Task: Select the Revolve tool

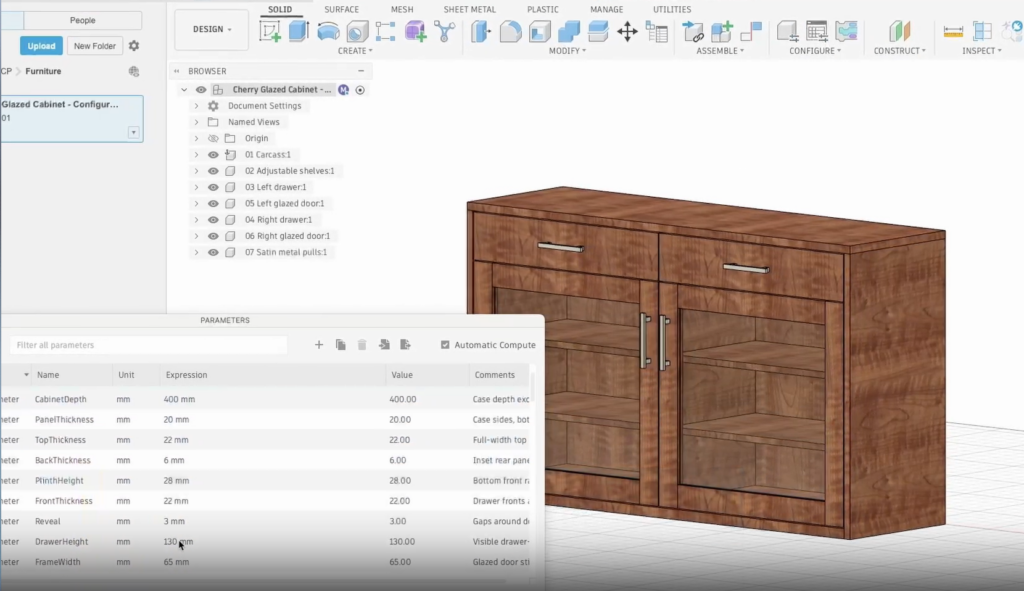Action: [328, 31]
